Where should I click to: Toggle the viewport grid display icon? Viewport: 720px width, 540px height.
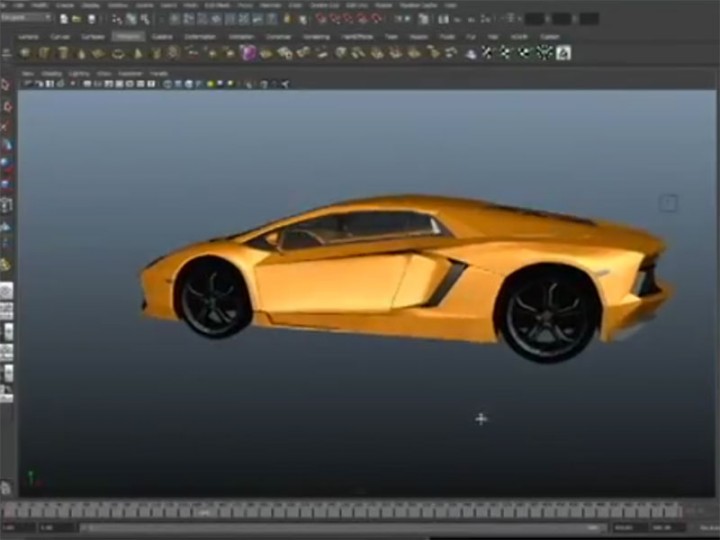coord(87,84)
